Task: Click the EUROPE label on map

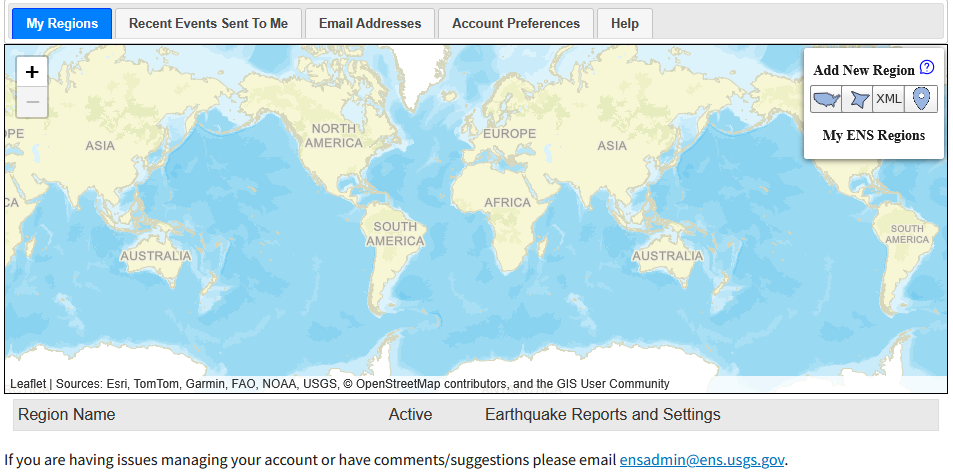Action: tap(509, 133)
